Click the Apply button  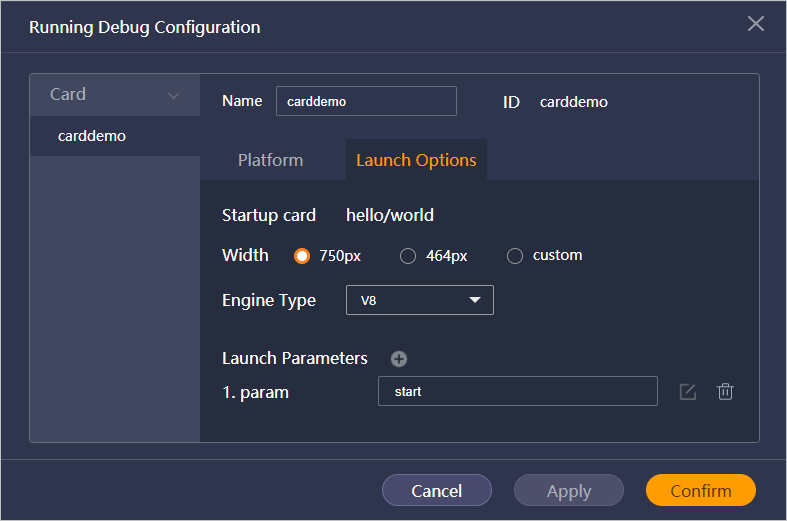(x=569, y=490)
